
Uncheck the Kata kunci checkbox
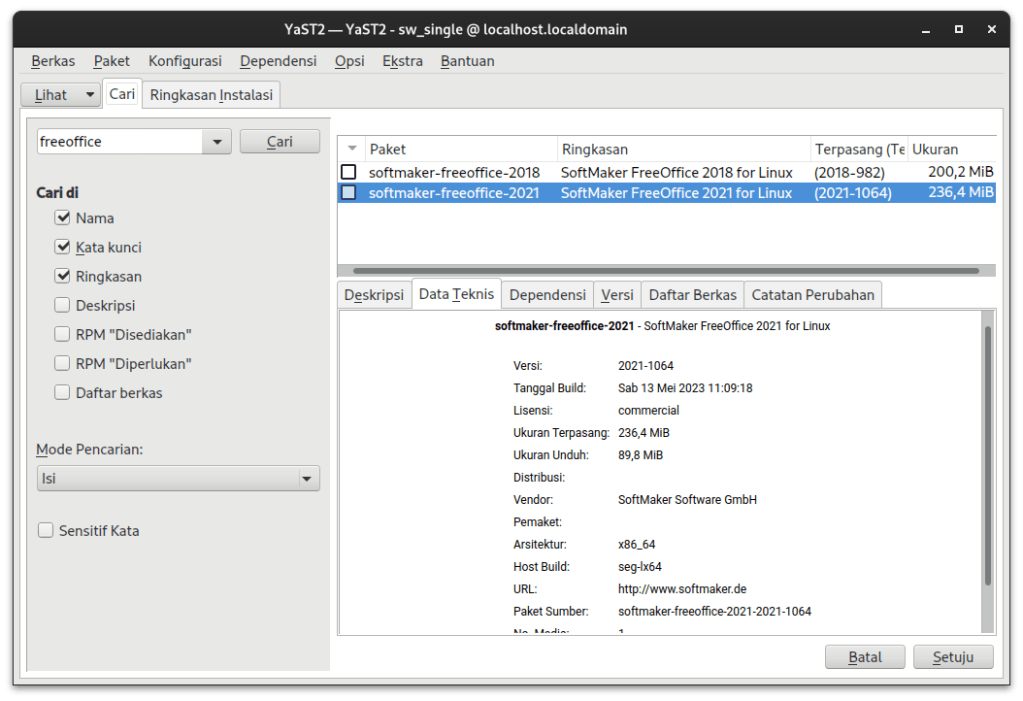[62, 247]
